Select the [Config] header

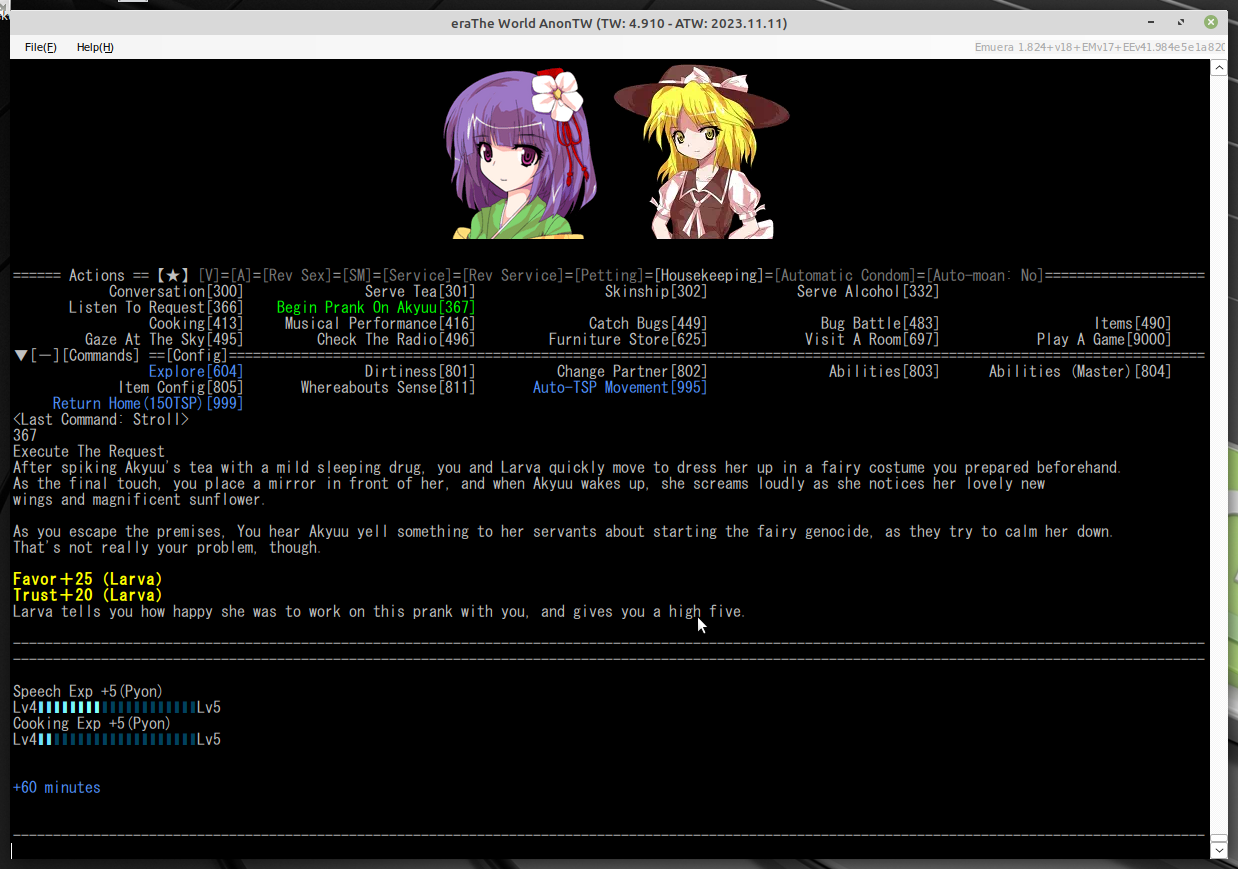coord(197,356)
